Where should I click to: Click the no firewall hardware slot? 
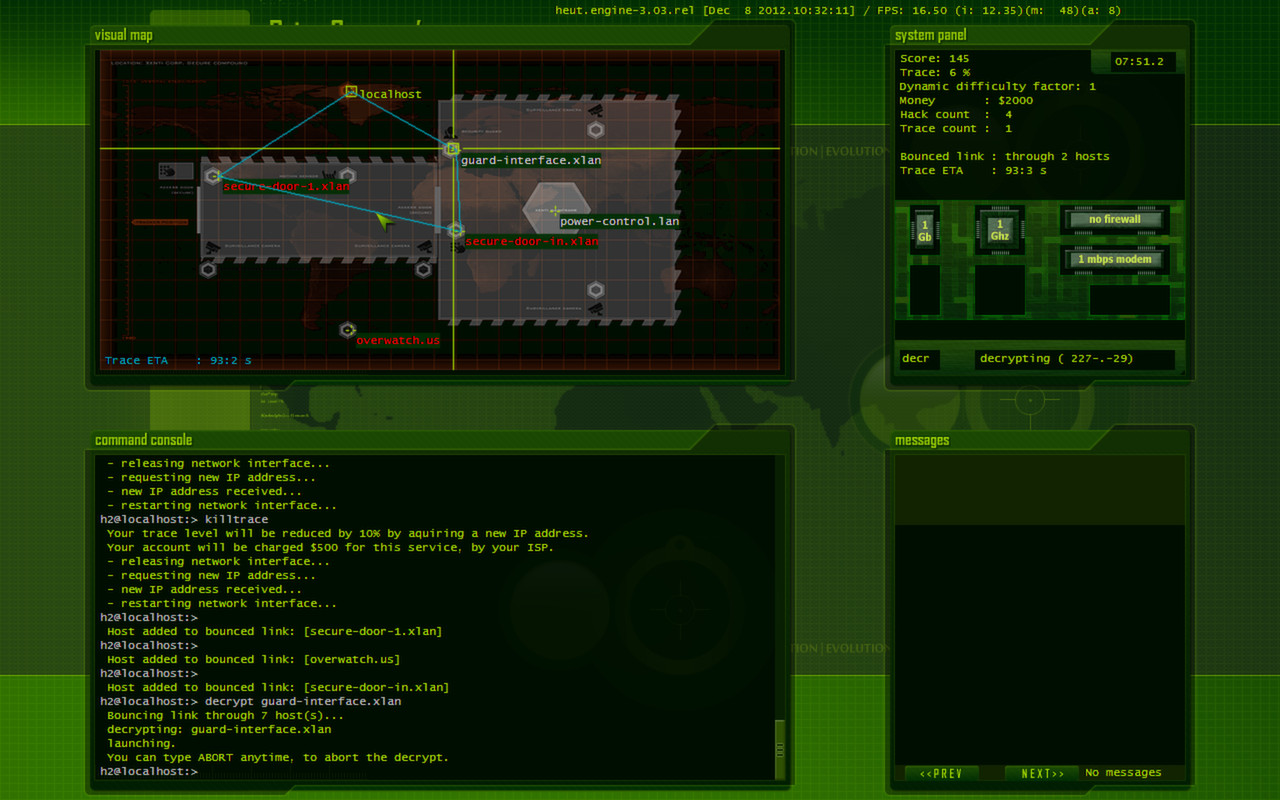1113,219
